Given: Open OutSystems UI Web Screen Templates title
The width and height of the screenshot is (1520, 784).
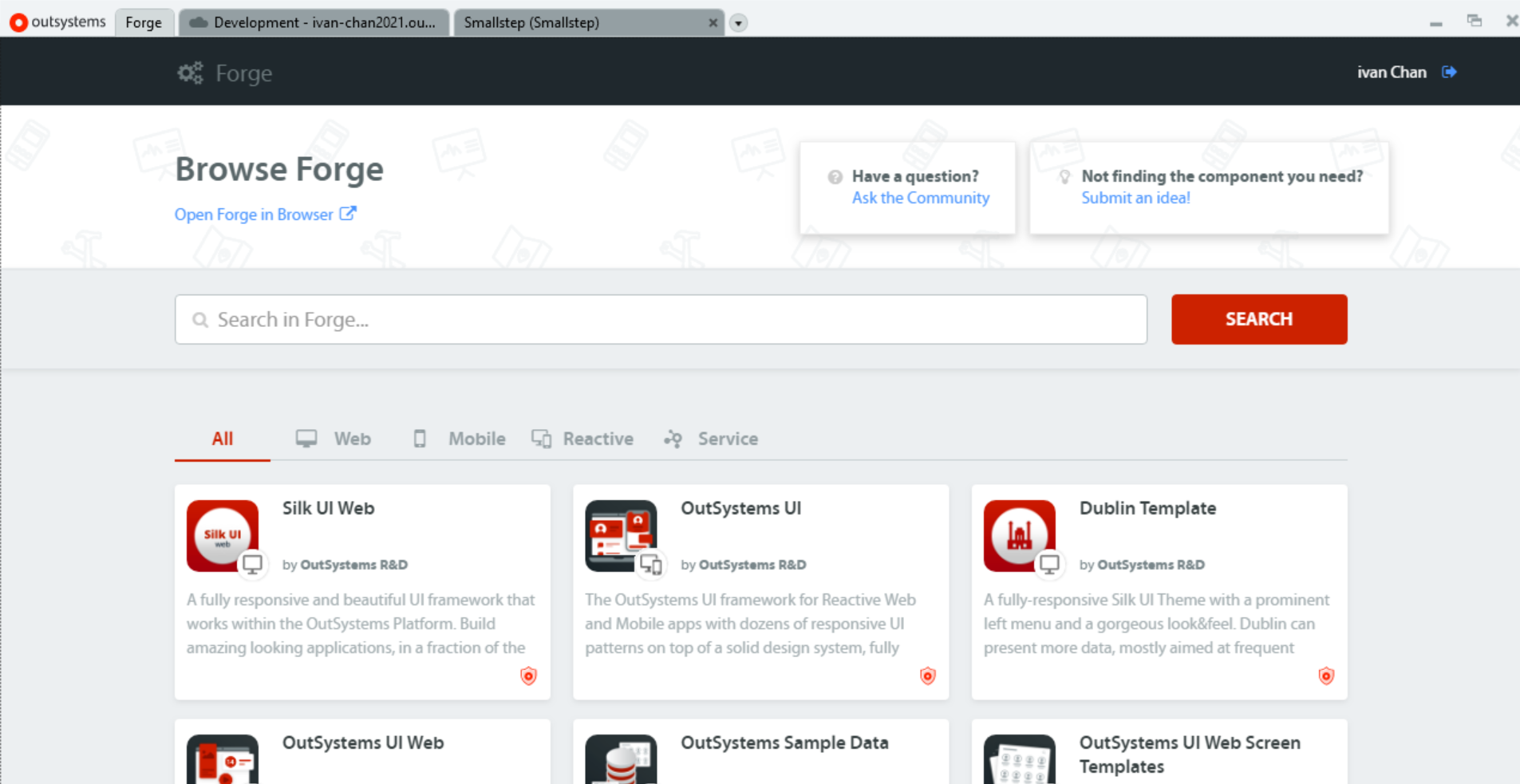Looking at the screenshot, I should pos(1190,754).
